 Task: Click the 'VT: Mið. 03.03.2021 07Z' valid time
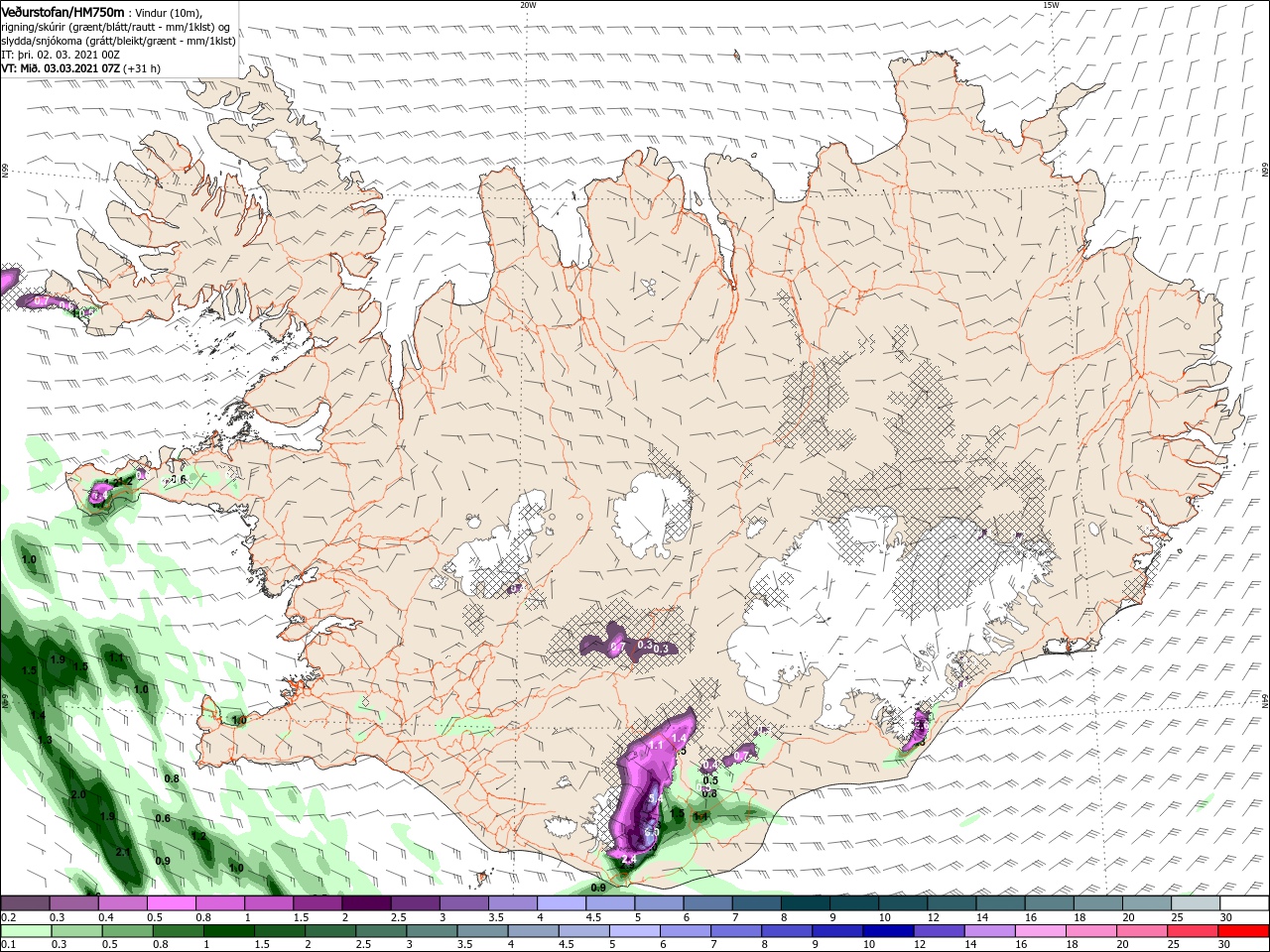click(61, 68)
